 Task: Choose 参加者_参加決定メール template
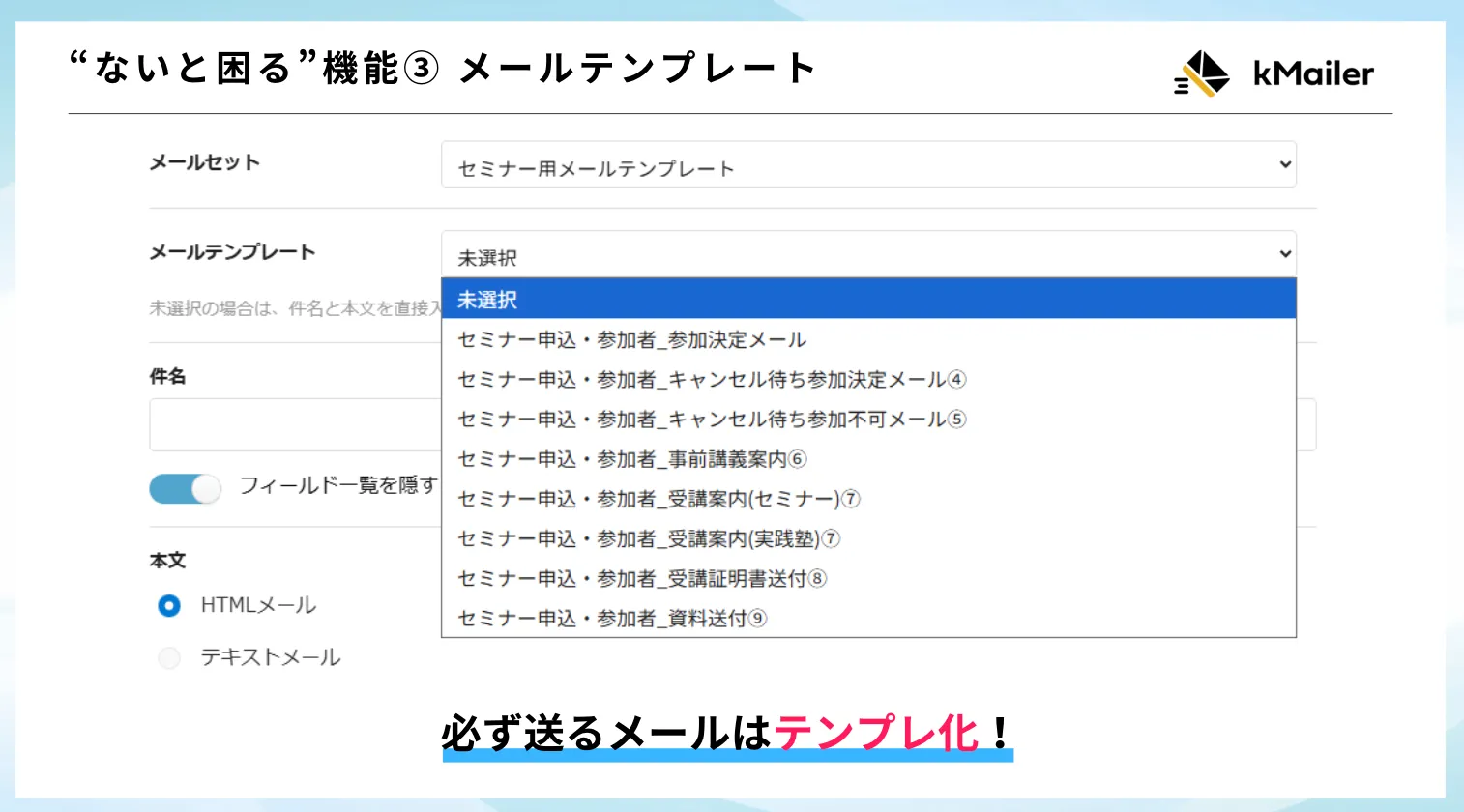point(631,340)
